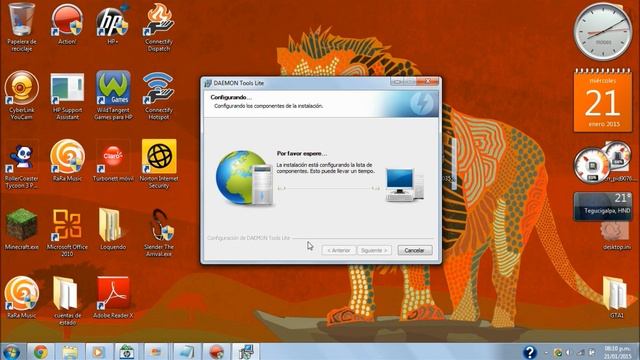Click the notepad-style taskbar icon
The width and height of the screenshot is (640, 360).
[187, 352]
